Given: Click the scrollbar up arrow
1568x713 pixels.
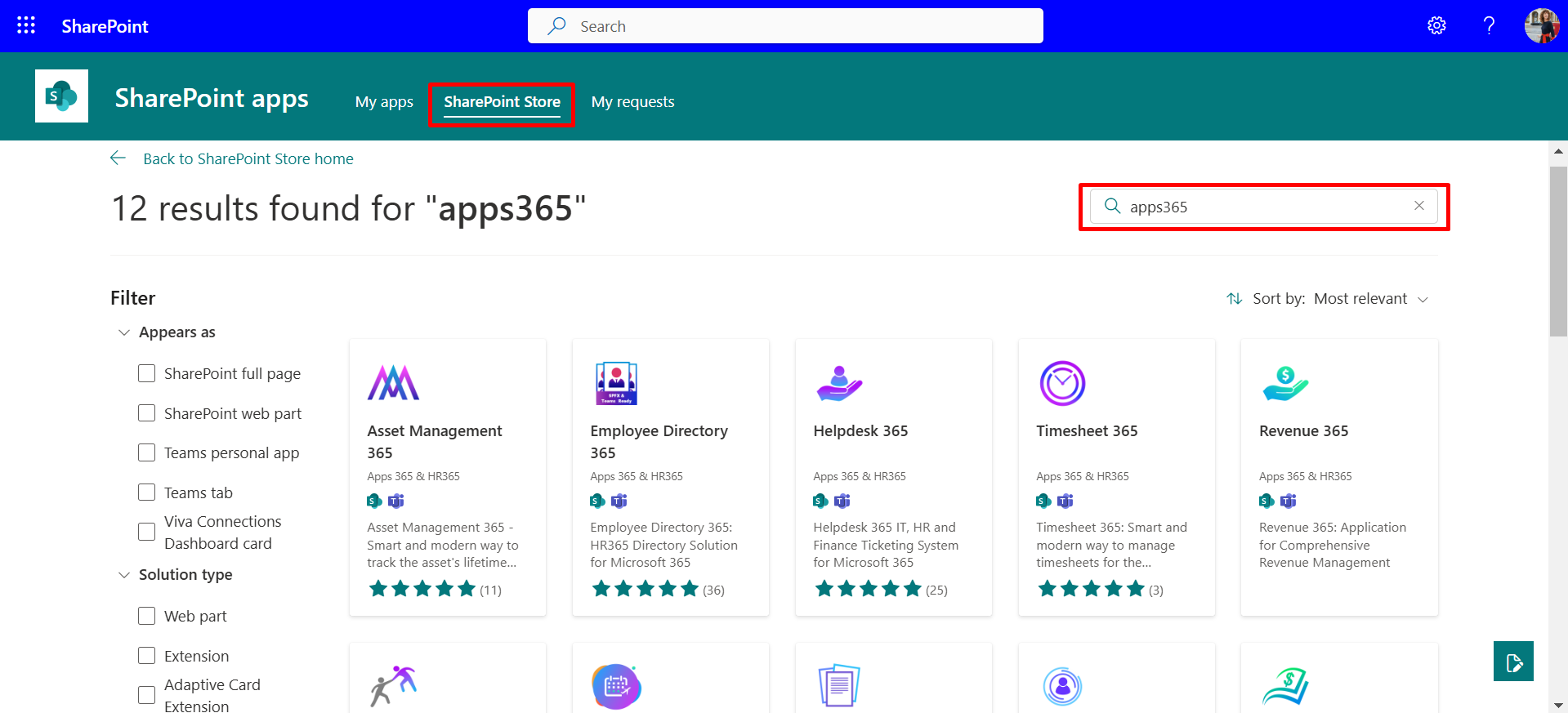Looking at the screenshot, I should (1558, 151).
